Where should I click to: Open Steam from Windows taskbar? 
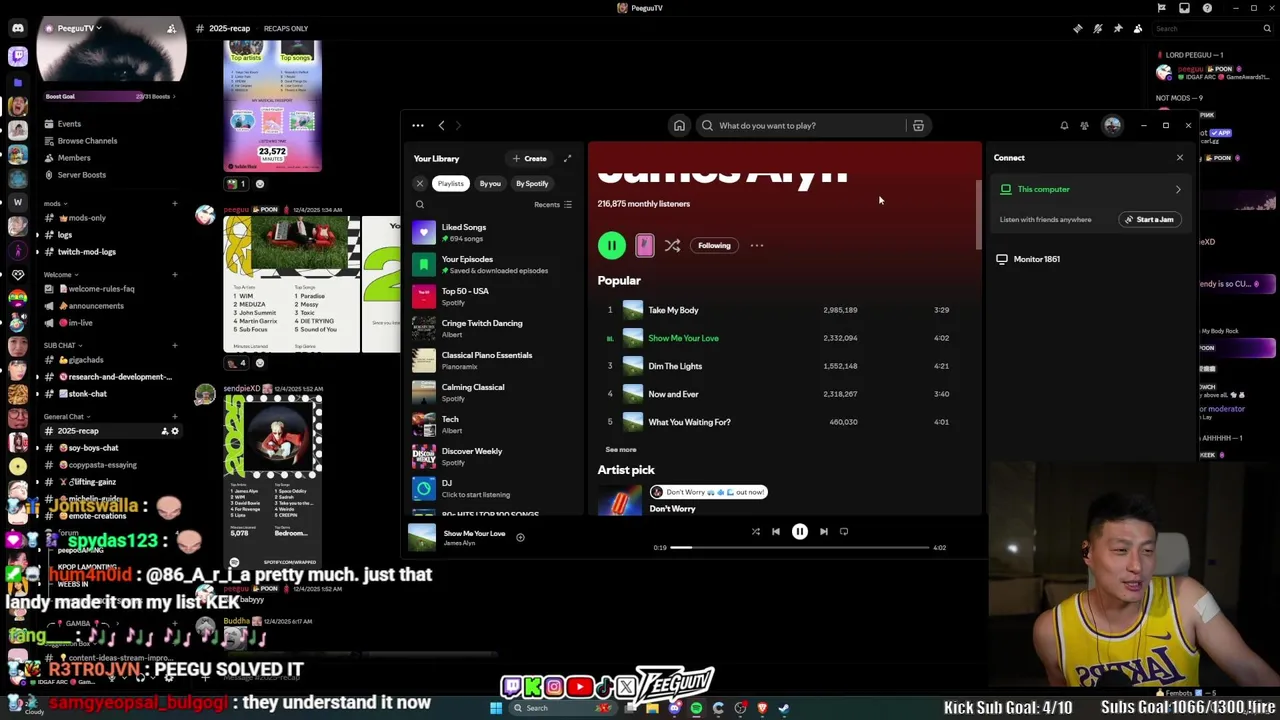tap(783, 708)
